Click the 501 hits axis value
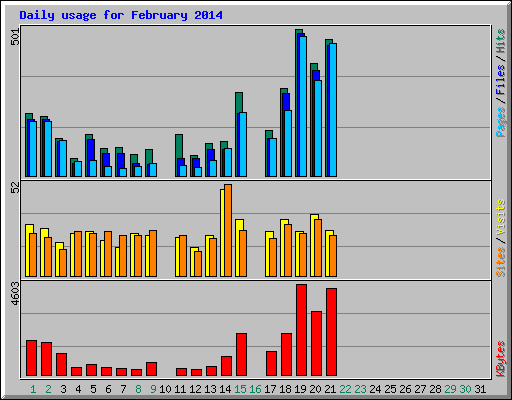The width and height of the screenshot is (512, 400). point(15,36)
